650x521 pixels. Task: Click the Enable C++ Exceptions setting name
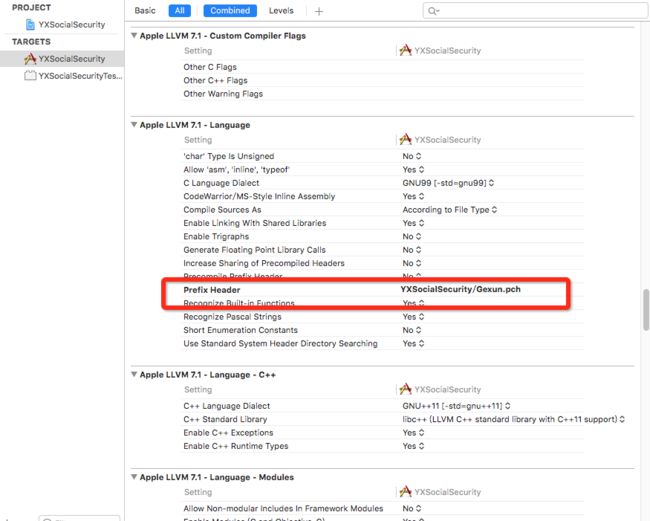[x=228, y=433]
